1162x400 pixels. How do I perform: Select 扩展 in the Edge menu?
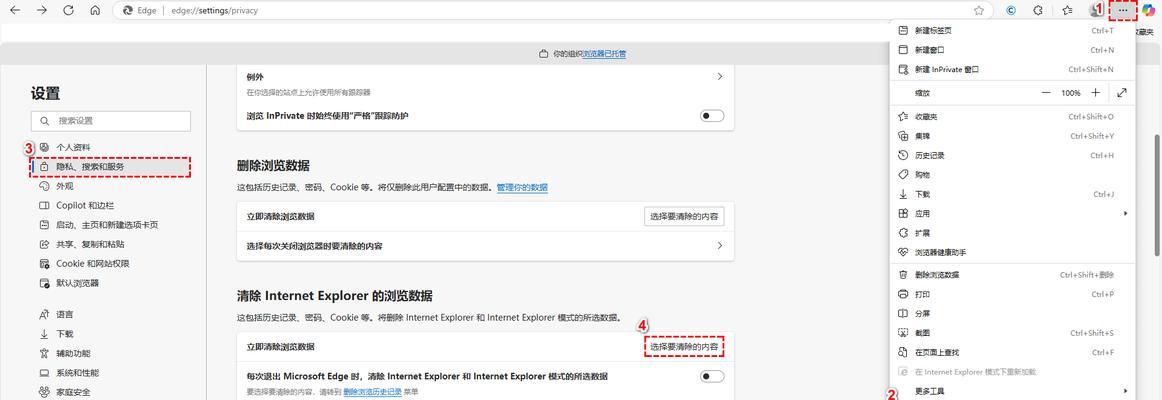(1012, 233)
